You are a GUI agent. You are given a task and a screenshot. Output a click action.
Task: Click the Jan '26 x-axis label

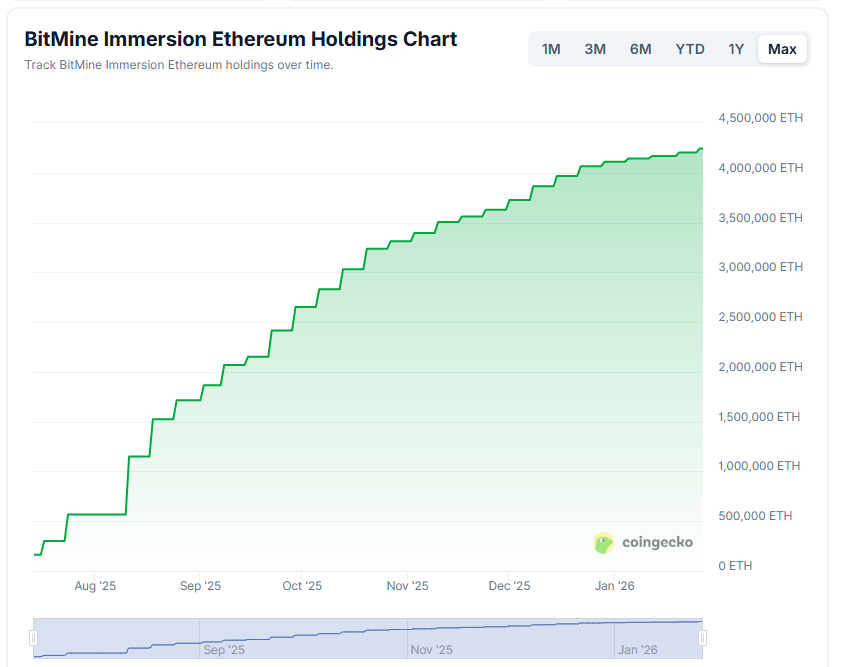[614, 586]
